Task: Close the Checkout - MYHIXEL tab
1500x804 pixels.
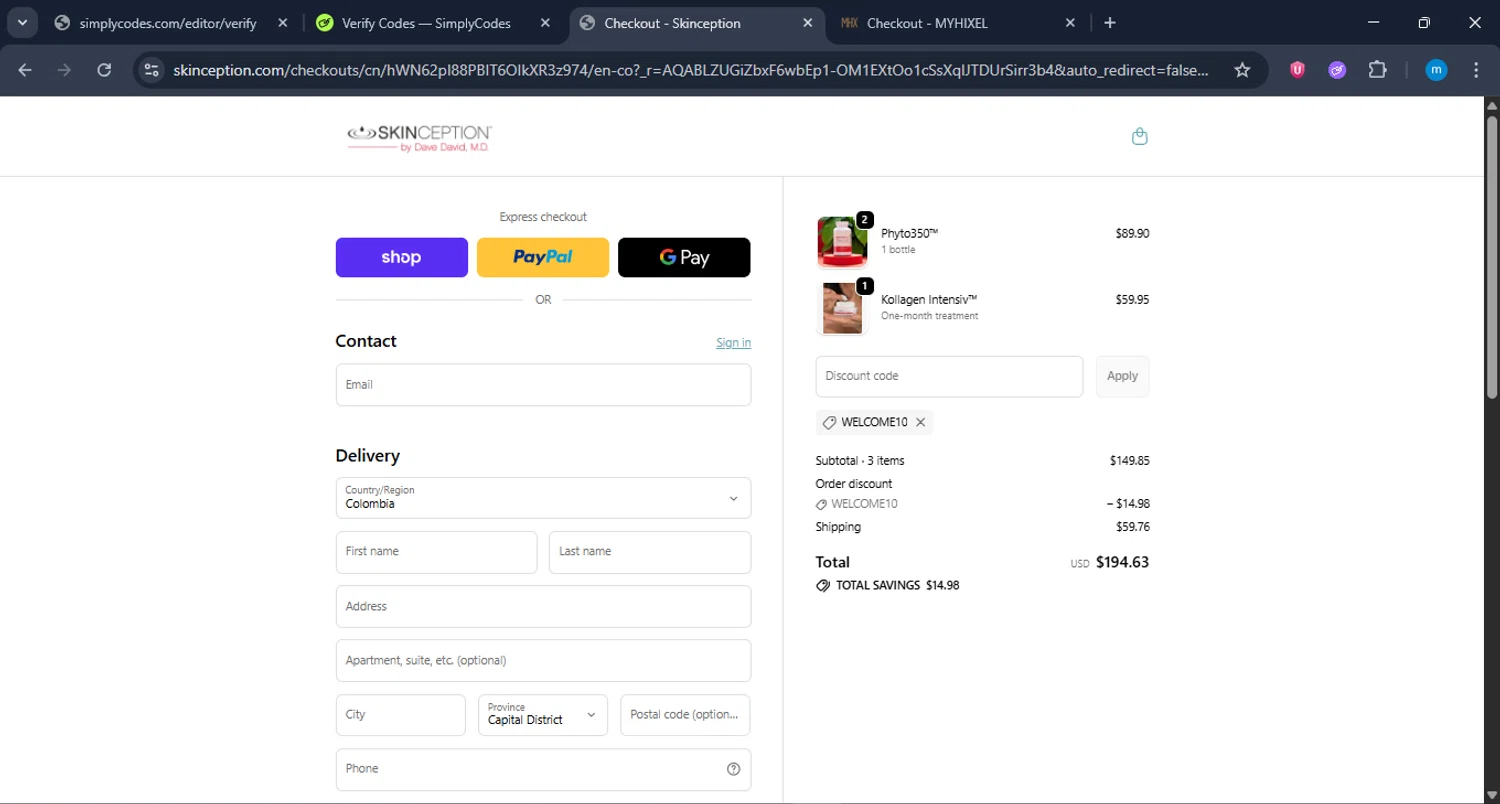Action: 1070,23
